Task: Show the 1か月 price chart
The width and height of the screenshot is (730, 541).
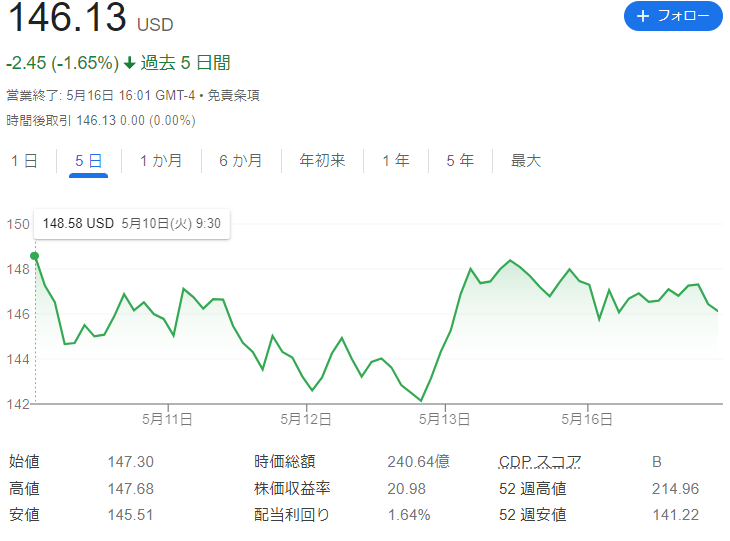Action: coord(160,160)
